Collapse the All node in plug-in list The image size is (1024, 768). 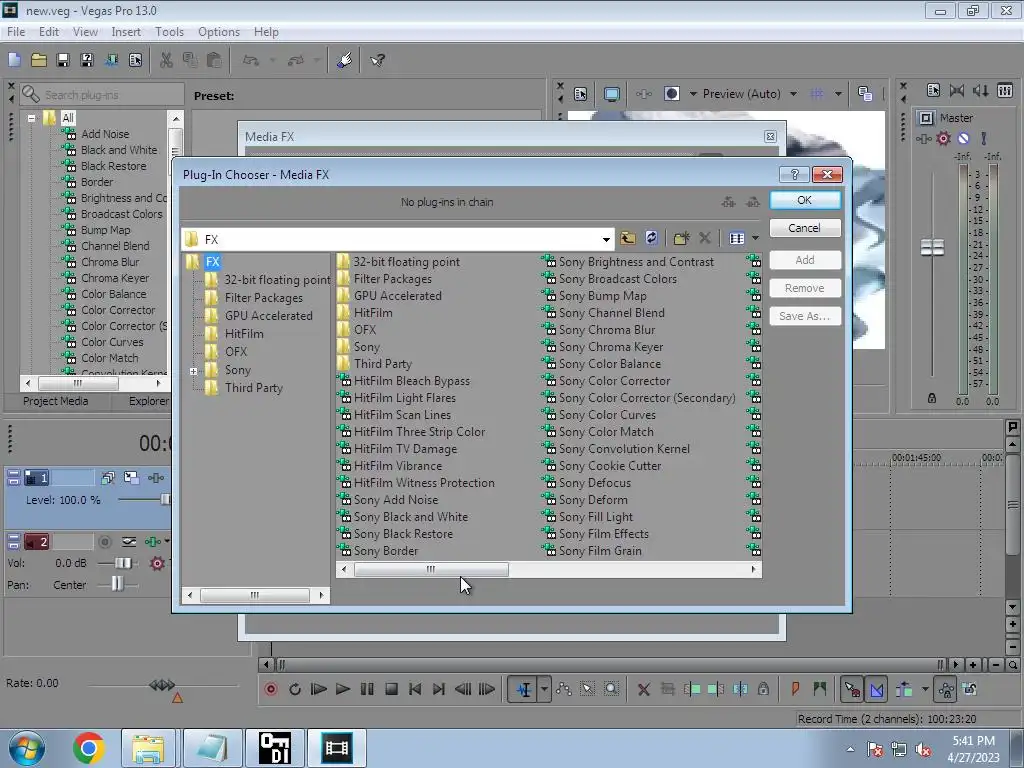pos(31,118)
